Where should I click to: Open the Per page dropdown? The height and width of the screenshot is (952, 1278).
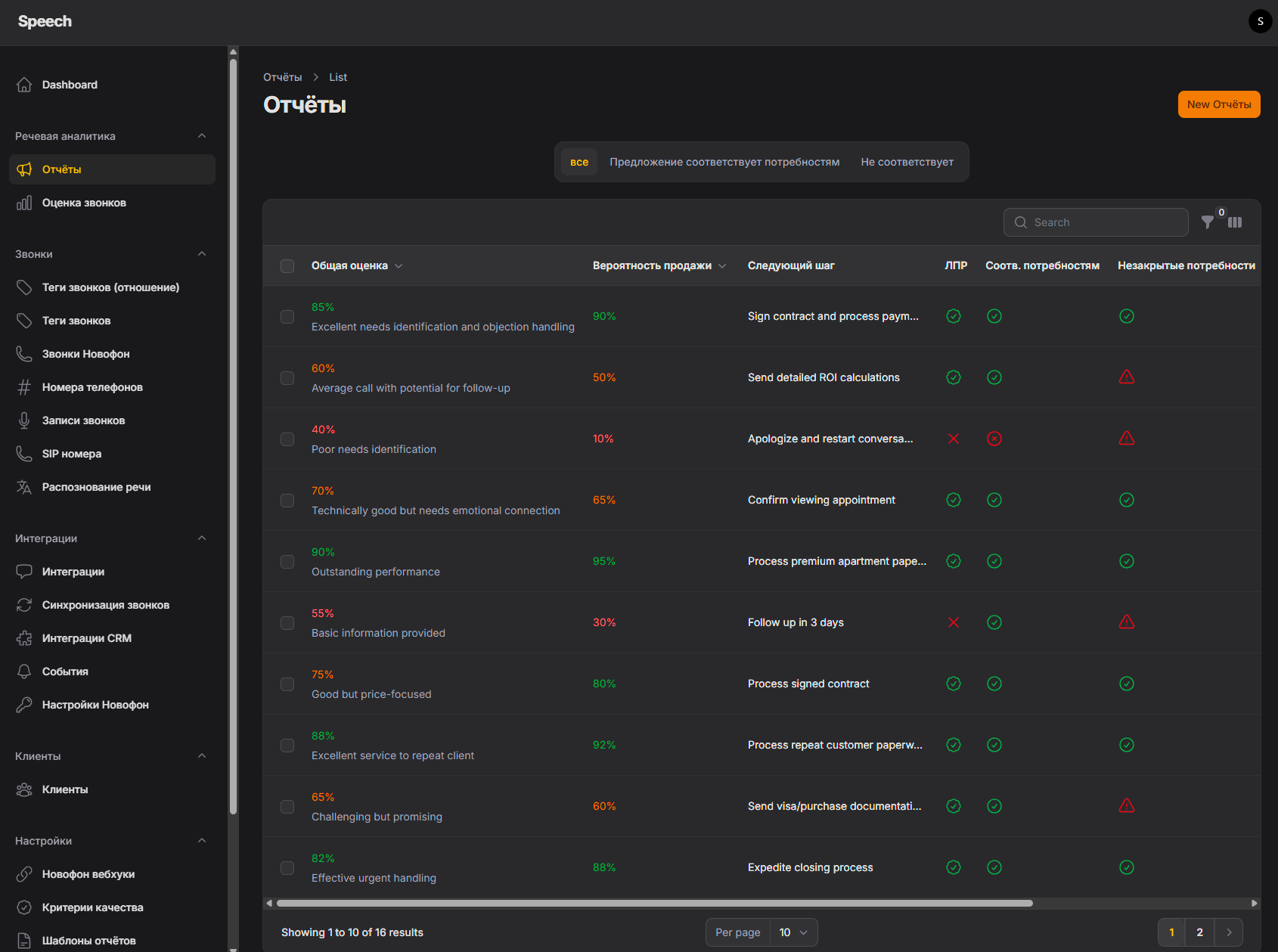(x=793, y=932)
